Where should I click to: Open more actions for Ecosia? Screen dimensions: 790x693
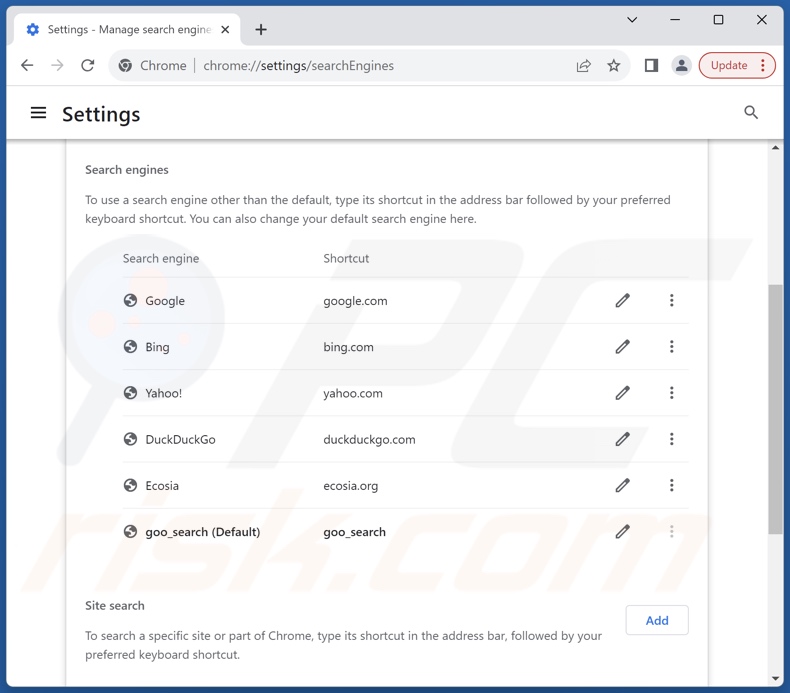pyautogui.click(x=671, y=485)
